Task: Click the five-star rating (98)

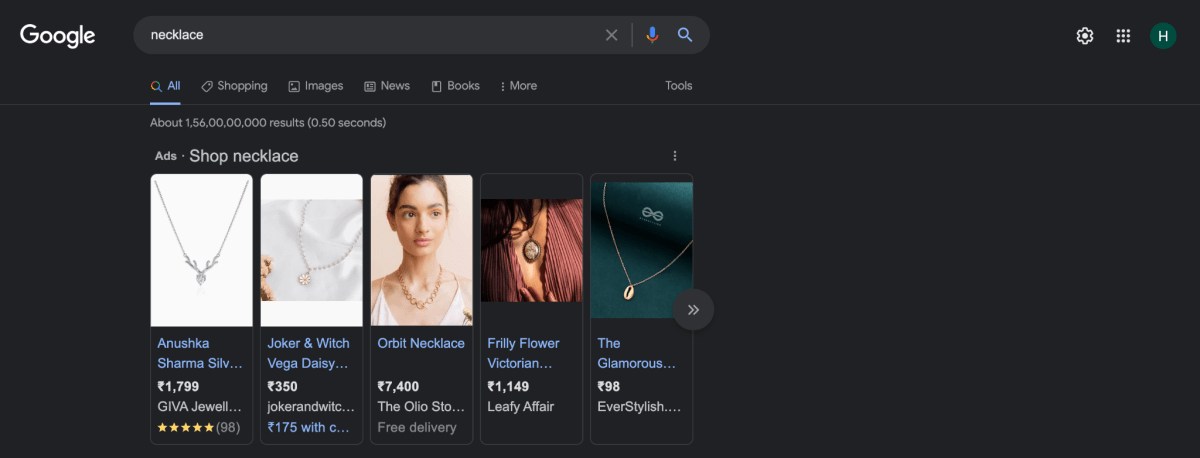Action: (x=199, y=427)
